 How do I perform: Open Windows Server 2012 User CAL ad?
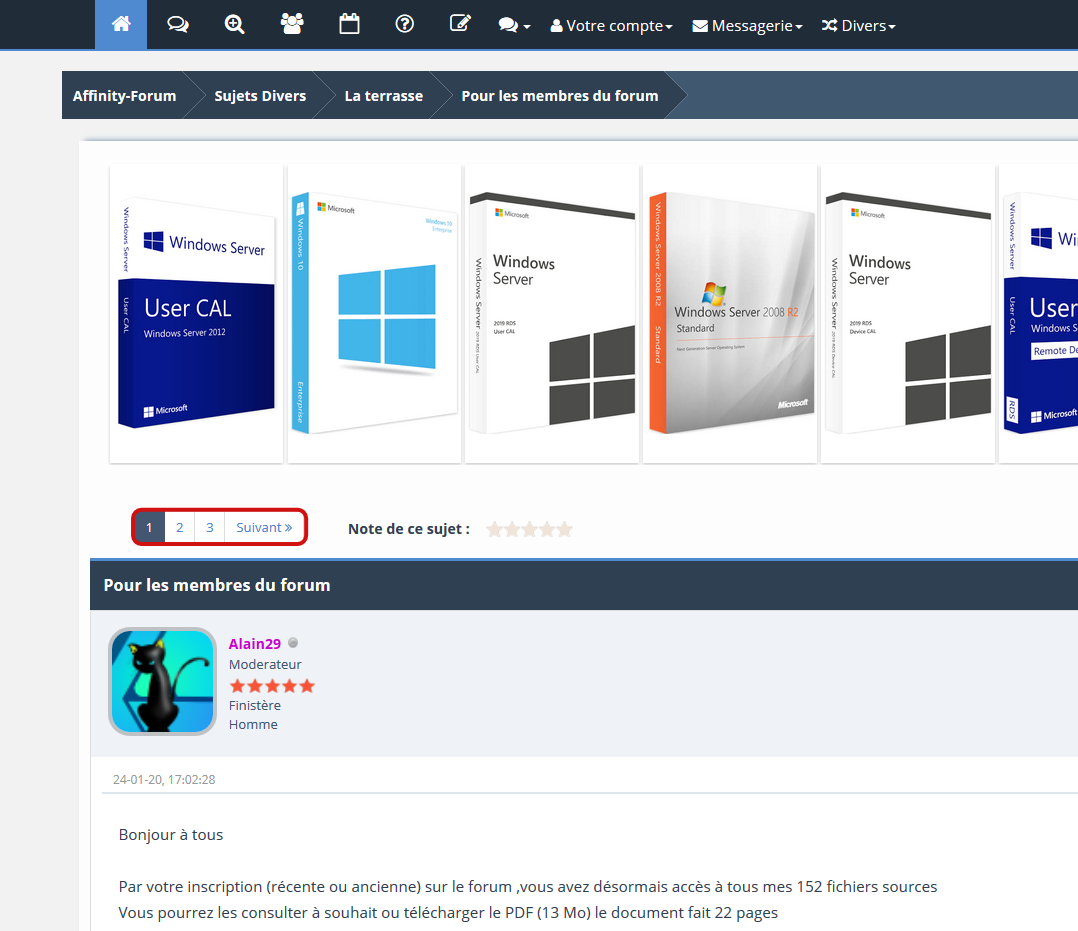[x=197, y=314]
